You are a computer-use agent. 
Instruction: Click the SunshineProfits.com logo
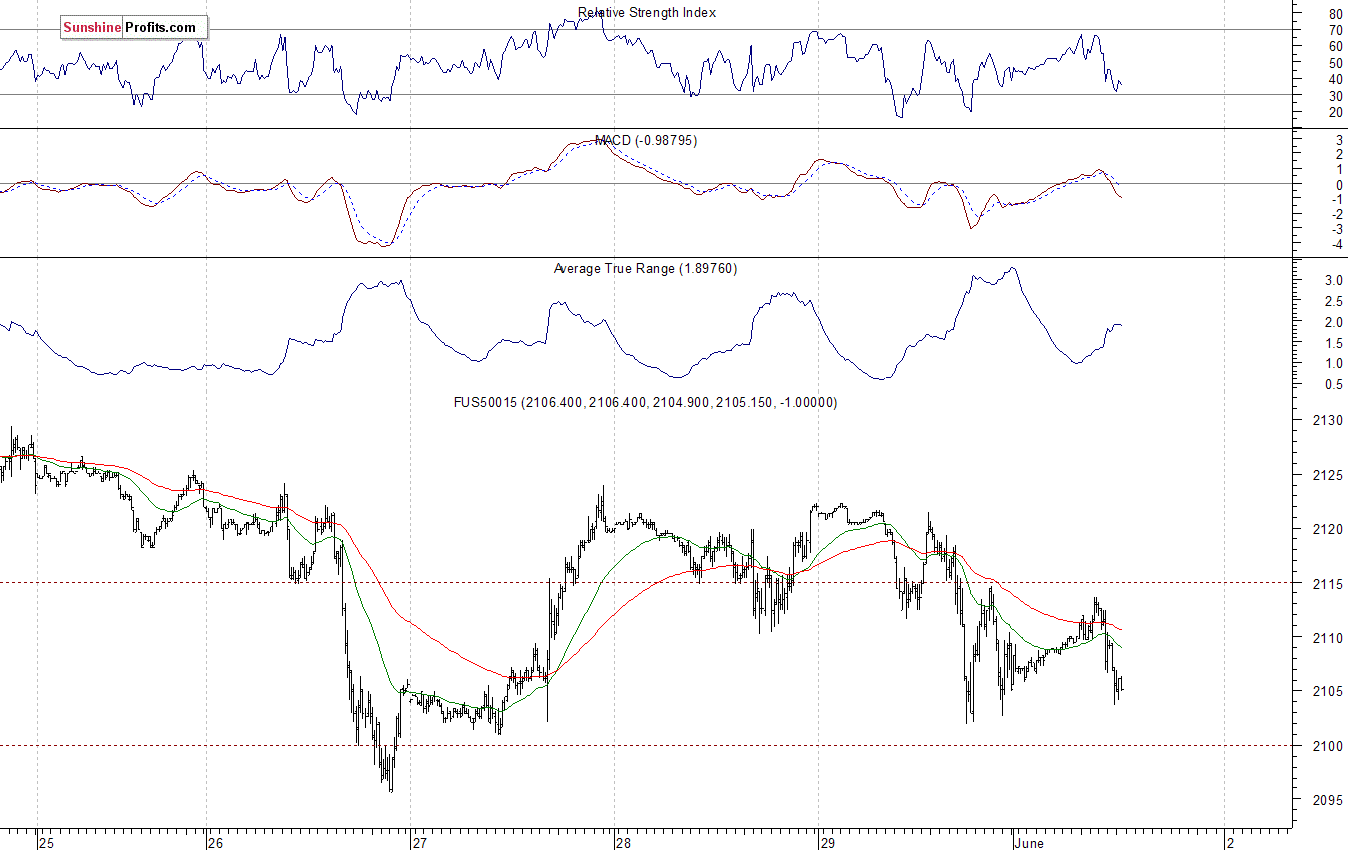tap(133, 28)
